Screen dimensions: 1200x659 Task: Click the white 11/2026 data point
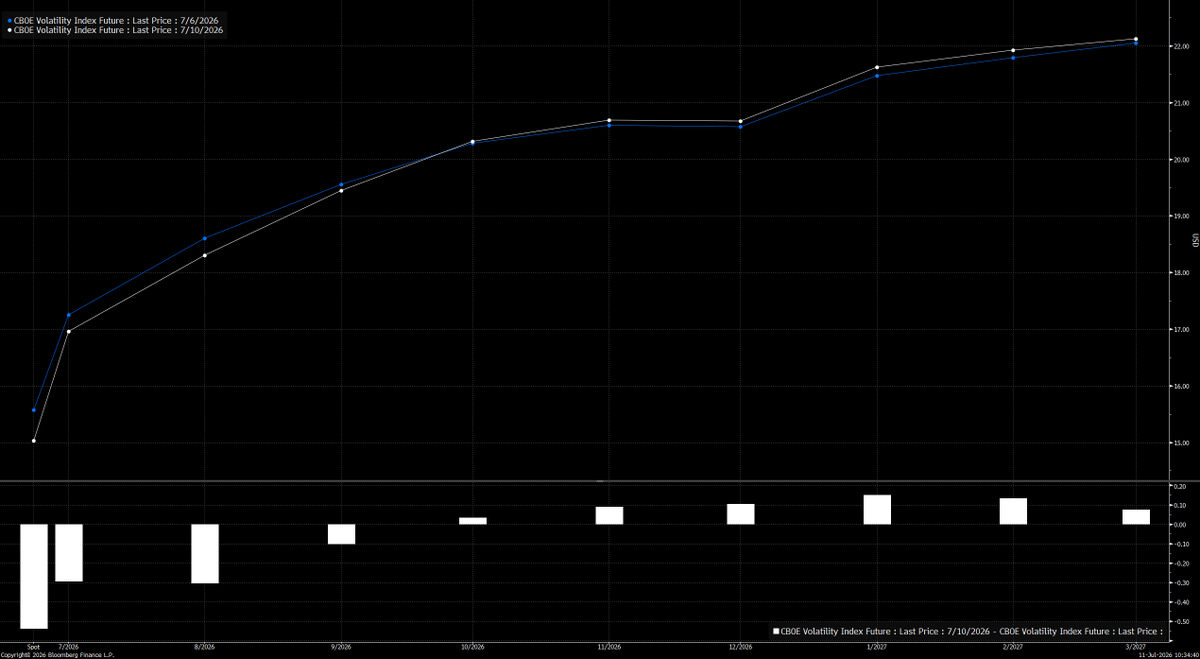(x=609, y=120)
